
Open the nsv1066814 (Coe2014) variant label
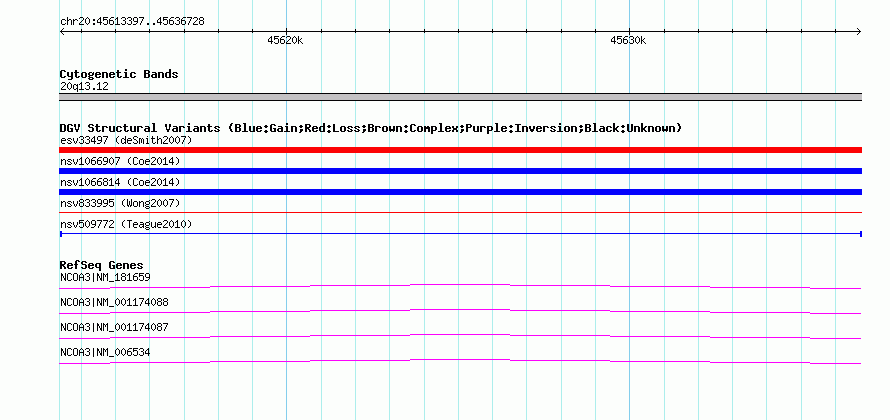(x=120, y=182)
